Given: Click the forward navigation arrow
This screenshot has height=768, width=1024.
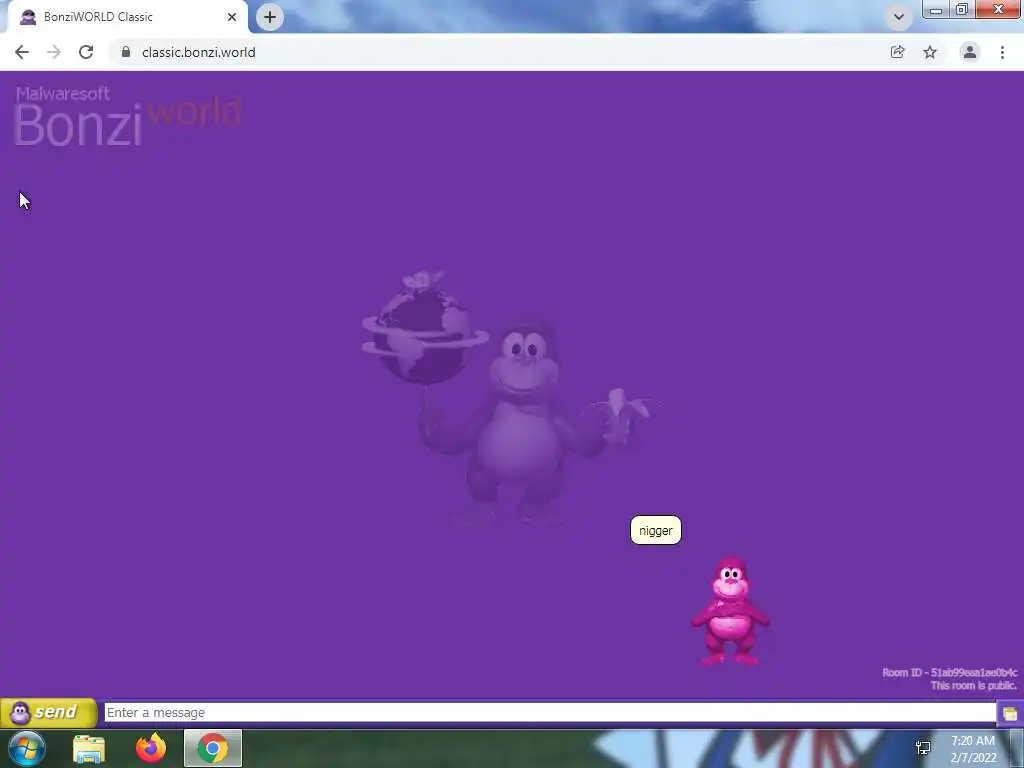Looking at the screenshot, I should coord(54,52).
